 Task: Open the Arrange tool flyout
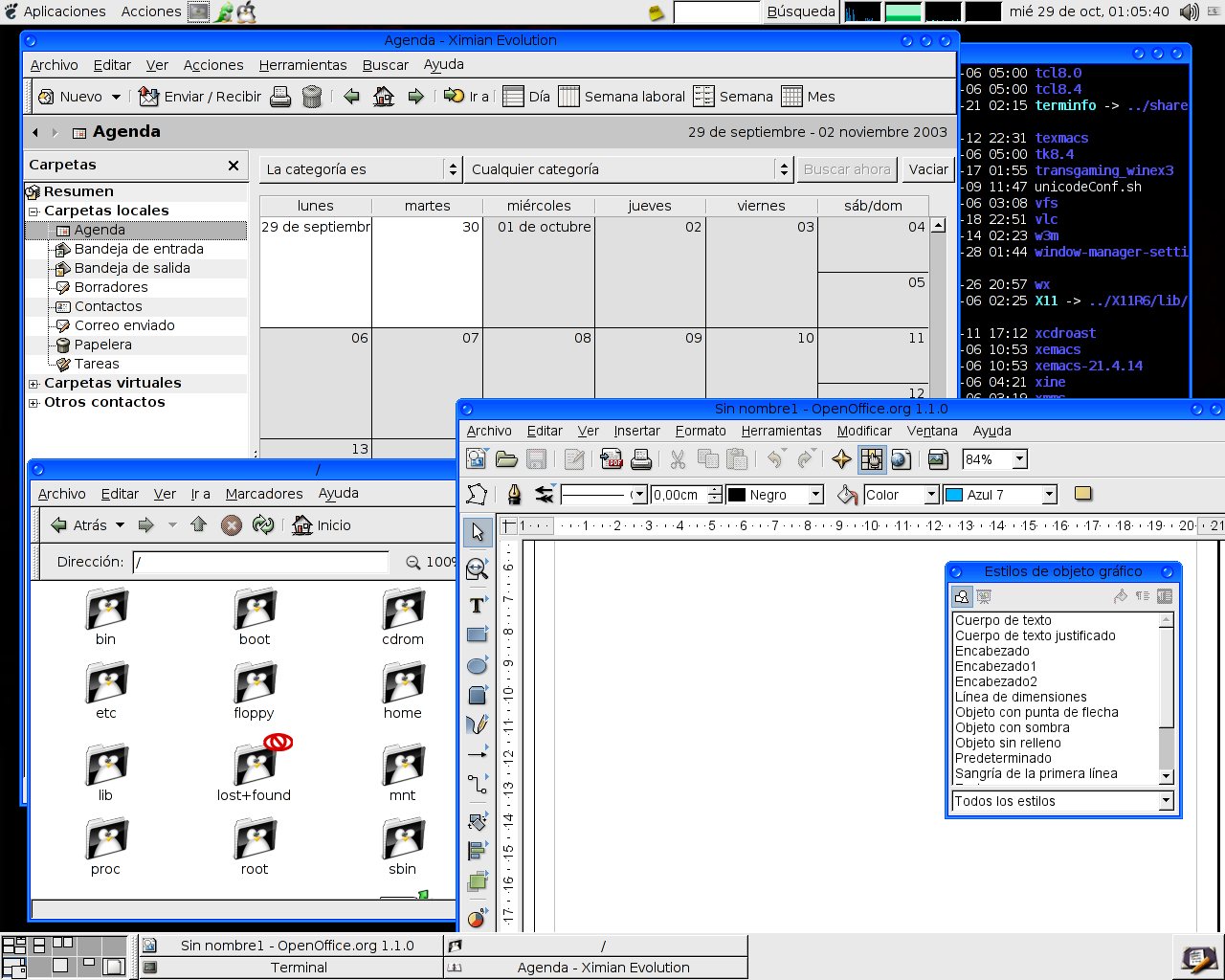(x=477, y=881)
